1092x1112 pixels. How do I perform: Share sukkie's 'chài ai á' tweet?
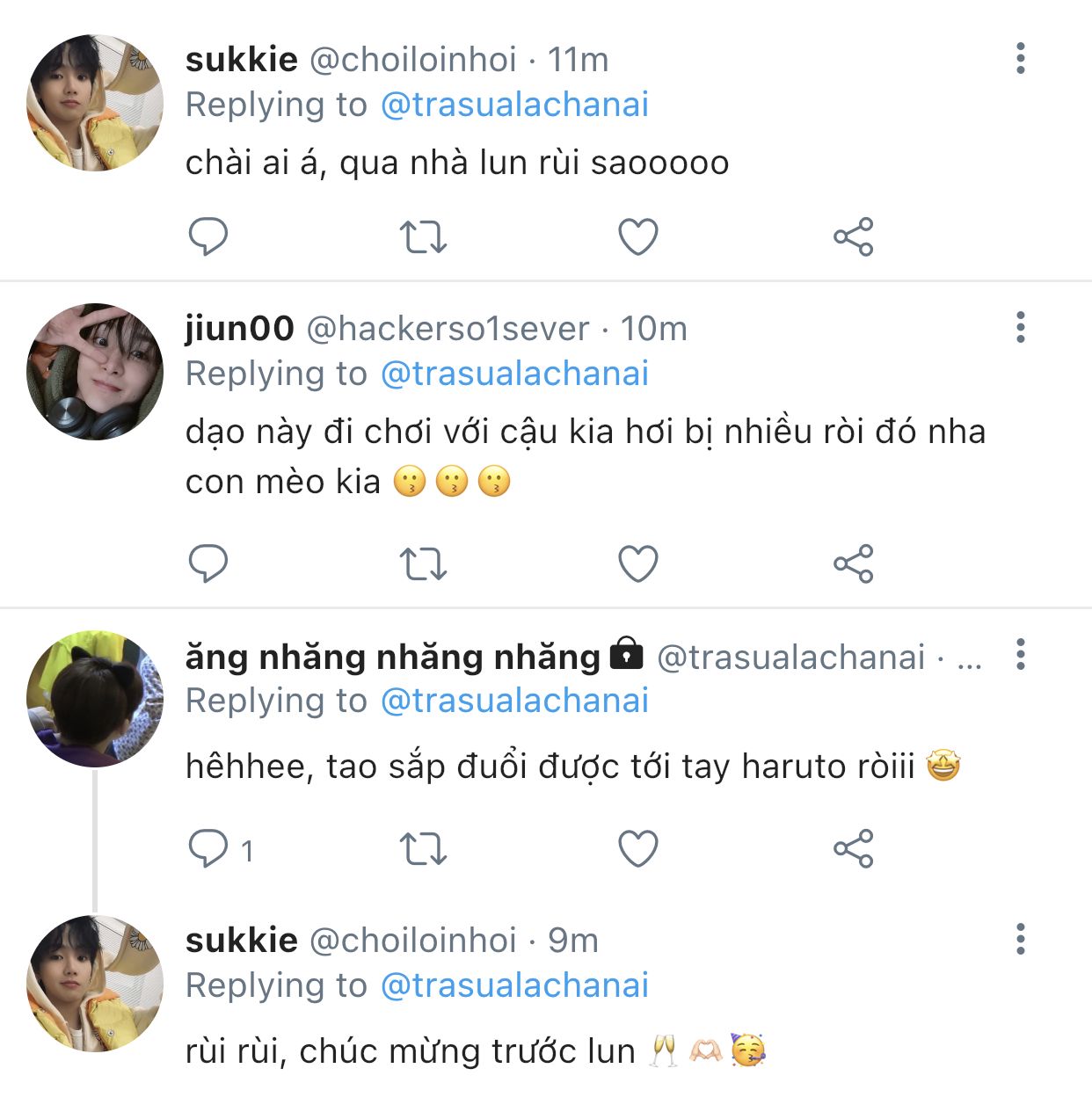853,236
